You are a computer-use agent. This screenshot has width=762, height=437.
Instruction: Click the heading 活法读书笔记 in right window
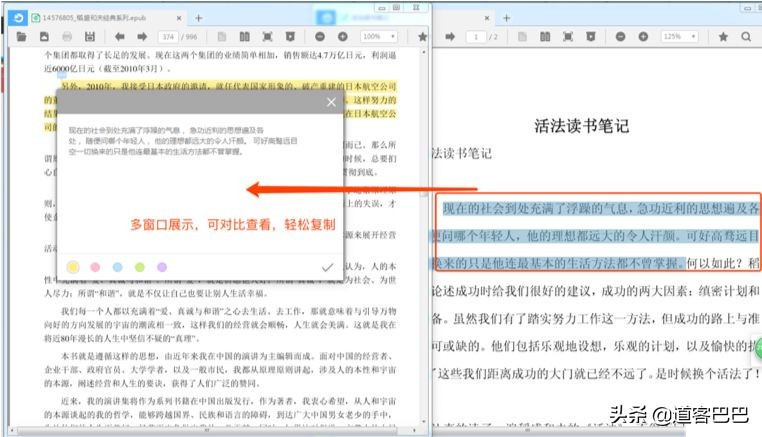click(581, 126)
